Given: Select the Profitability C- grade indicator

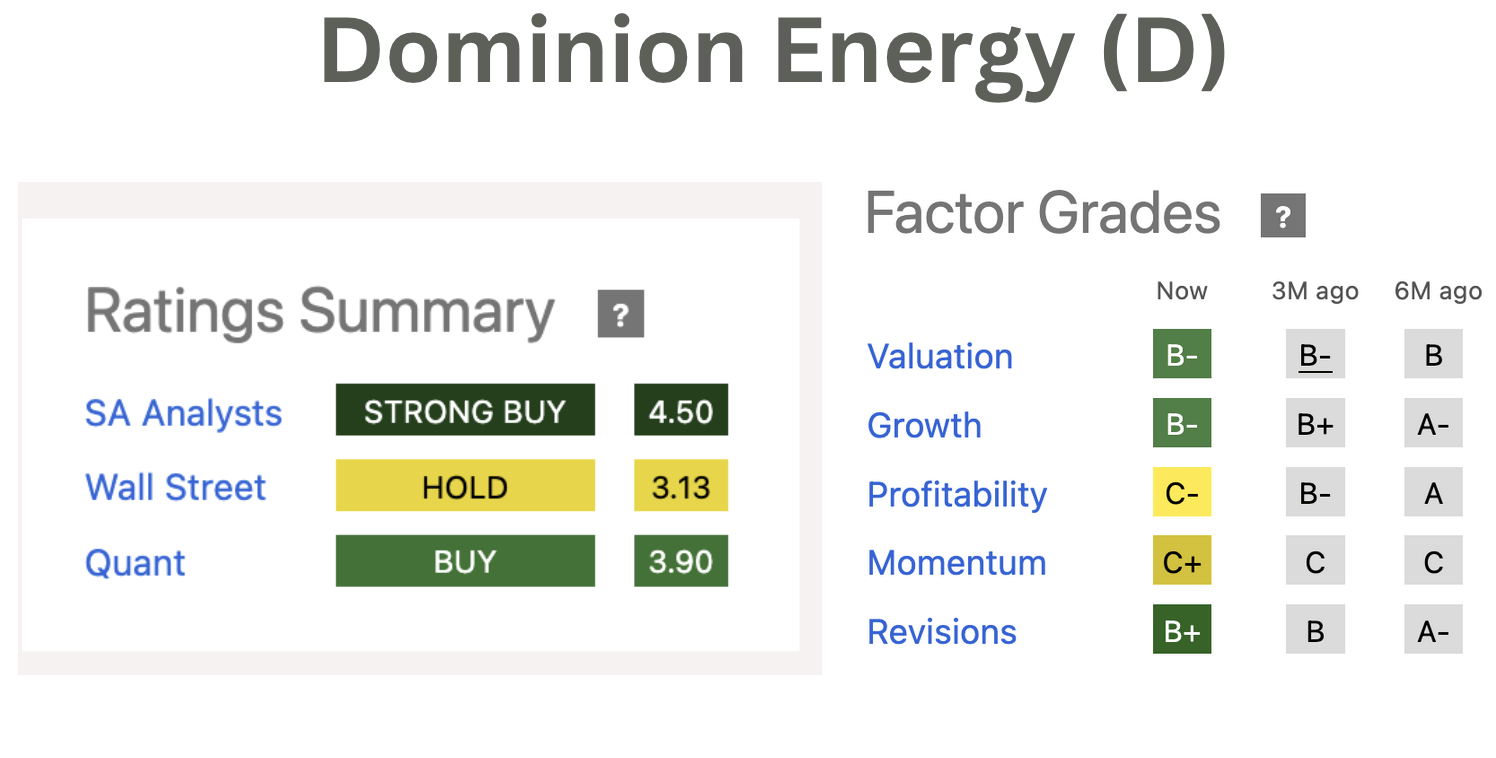Looking at the screenshot, I should 1182,492.
